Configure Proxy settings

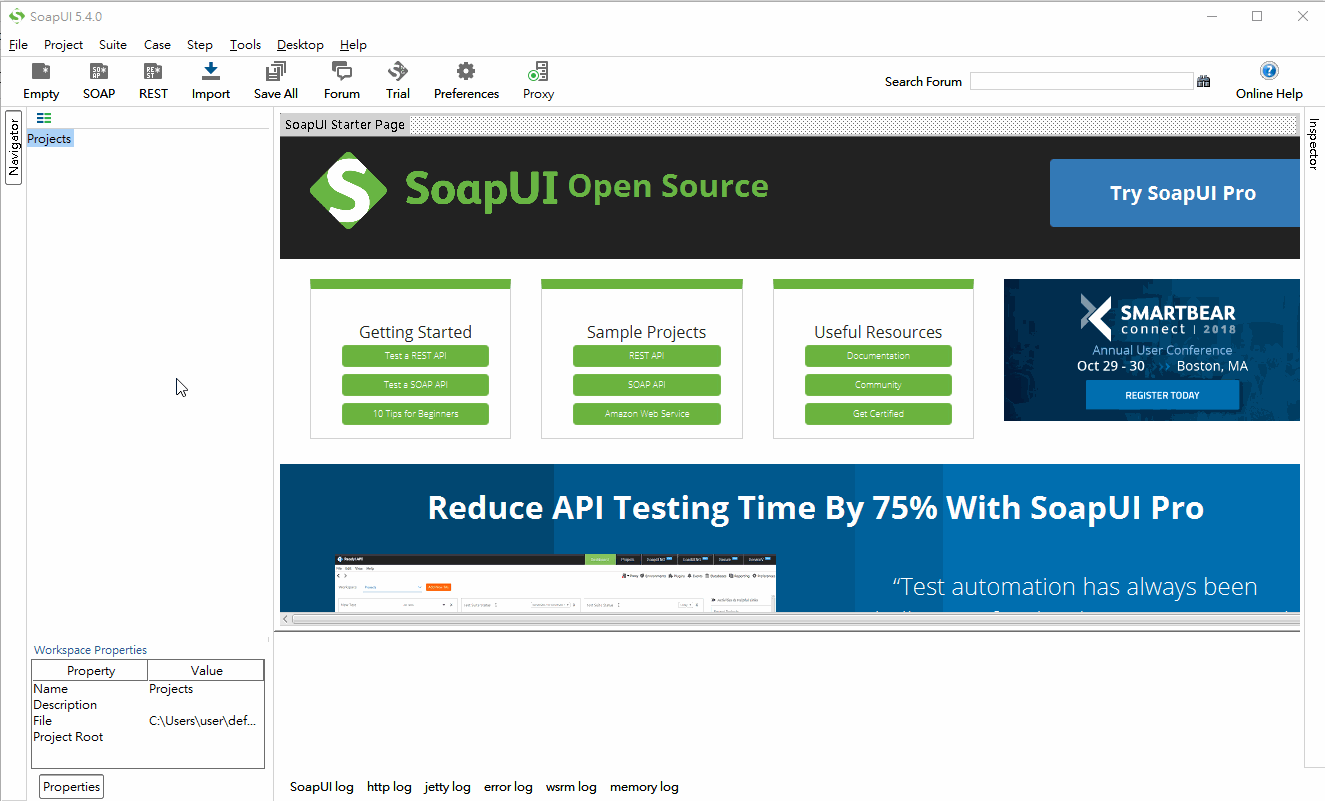click(537, 80)
